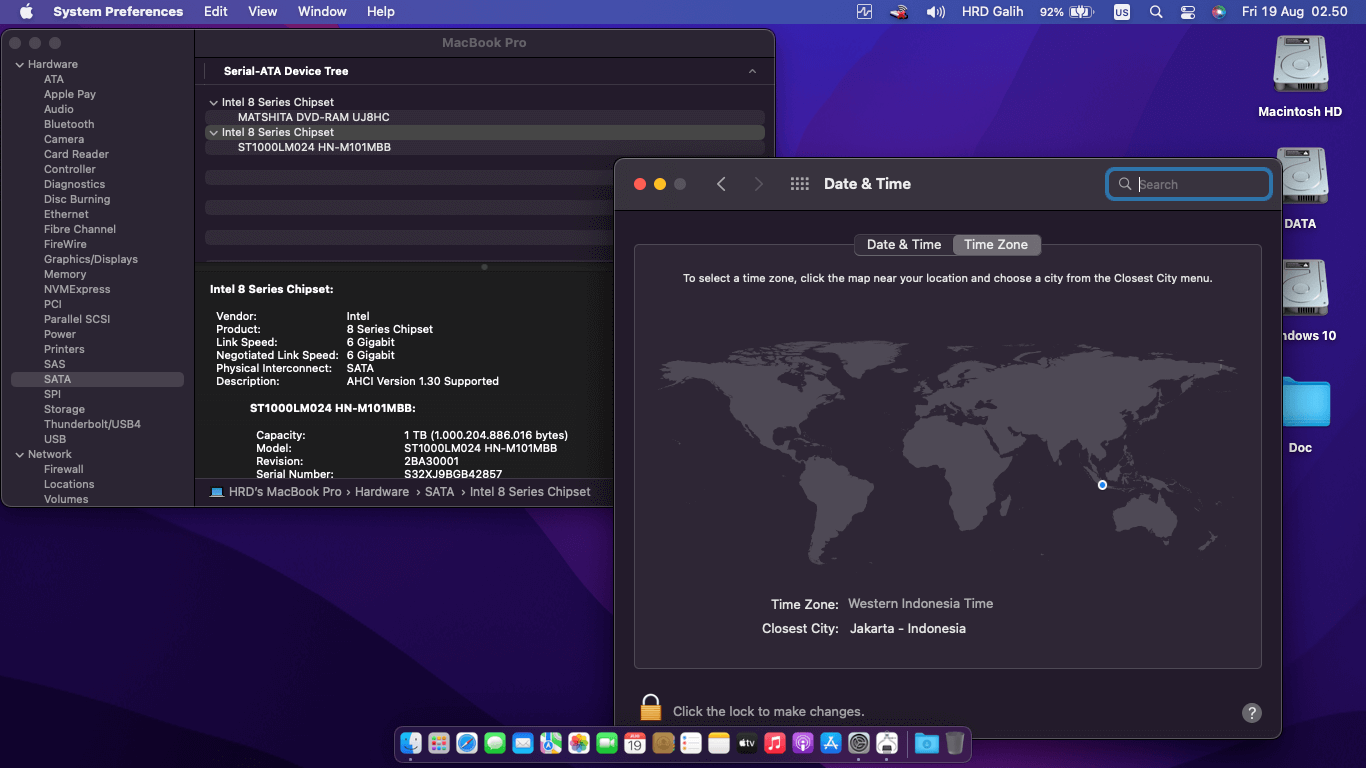The width and height of the screenshot is (1366, 768).
Task: Select the ST1000LM024 HN-M101MBB row in device tree
Action: click(x=485, y=147)
